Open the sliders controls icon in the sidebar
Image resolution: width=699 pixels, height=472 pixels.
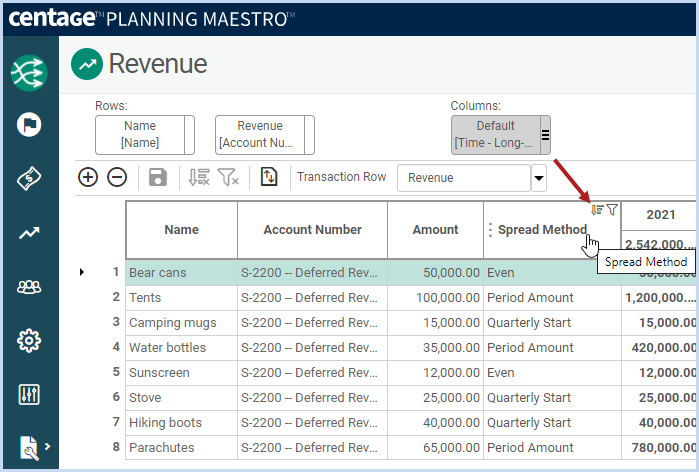(x=29, y=394)
